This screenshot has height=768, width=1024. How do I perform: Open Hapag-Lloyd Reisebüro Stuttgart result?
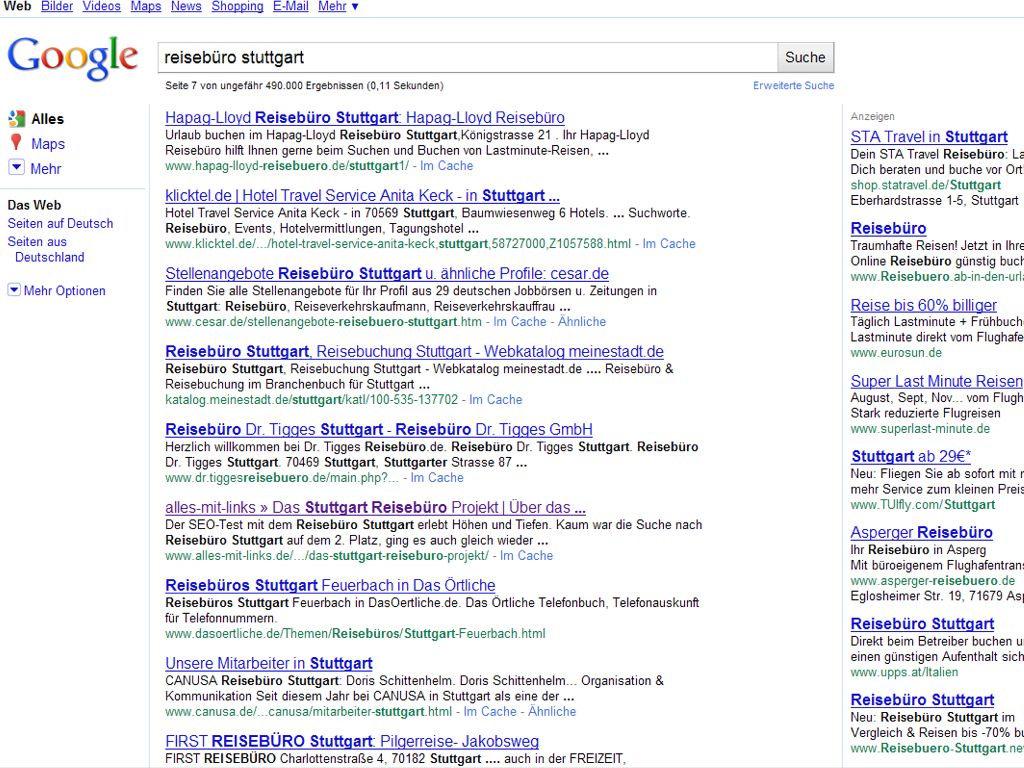(x=364, y=118)
